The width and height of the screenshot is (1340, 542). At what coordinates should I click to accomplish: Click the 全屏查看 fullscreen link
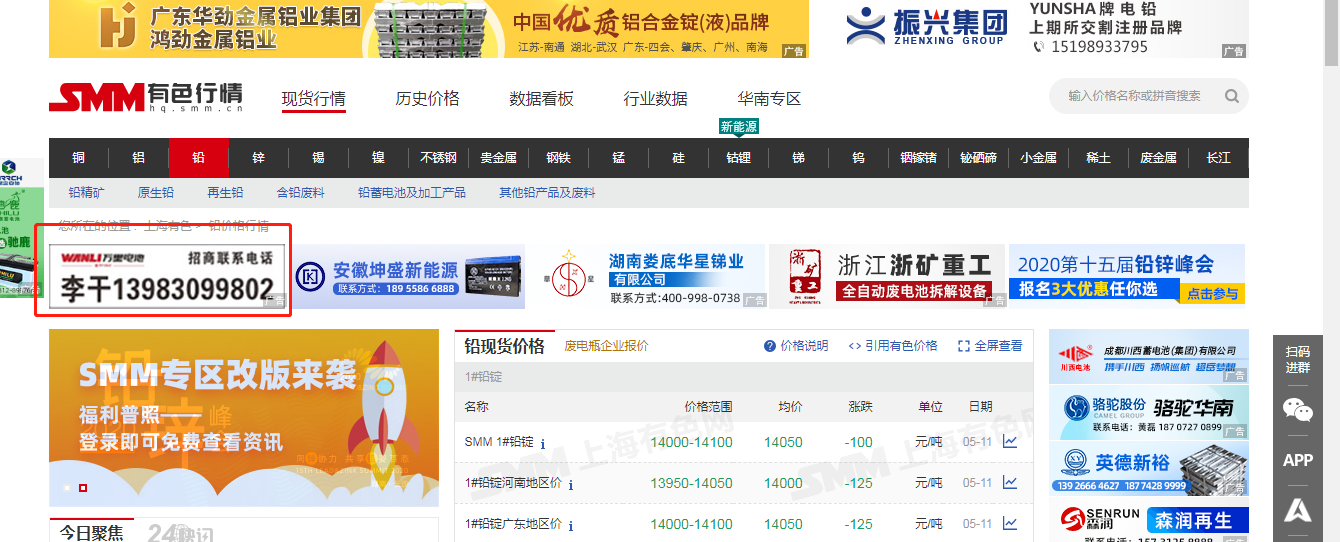click(990, 346)
